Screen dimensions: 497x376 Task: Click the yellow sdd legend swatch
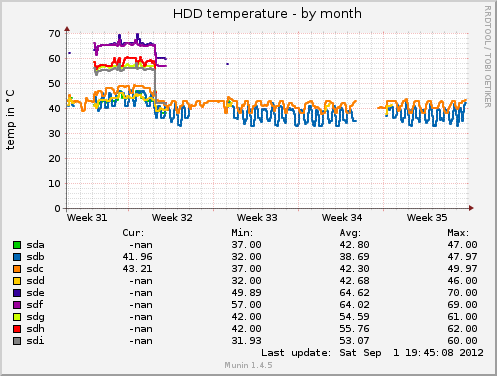click(17, 281)
